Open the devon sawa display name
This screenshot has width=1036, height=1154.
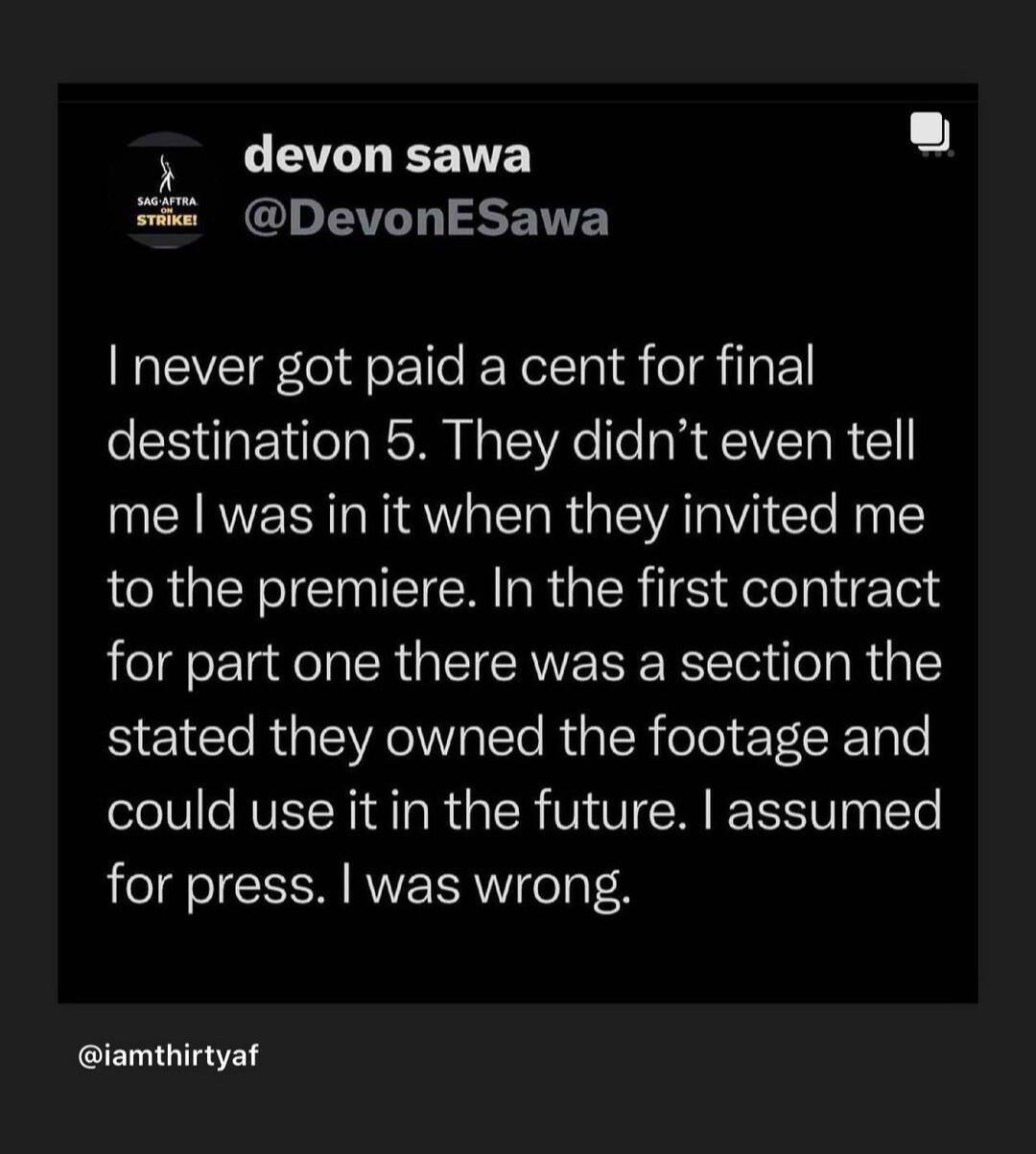click(387, 156)
